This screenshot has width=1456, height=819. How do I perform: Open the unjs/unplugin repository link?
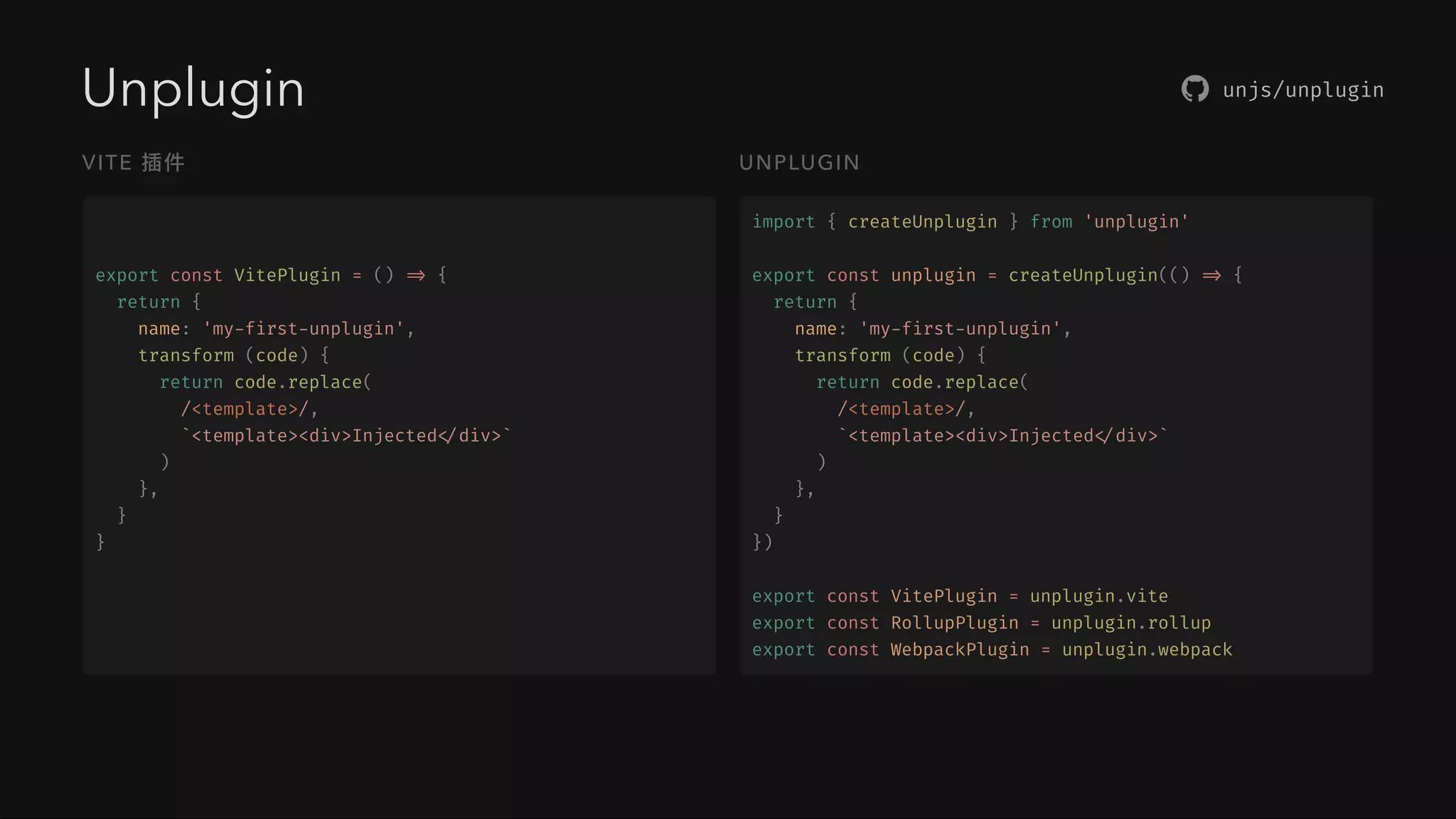click(x=1303, y=90)
